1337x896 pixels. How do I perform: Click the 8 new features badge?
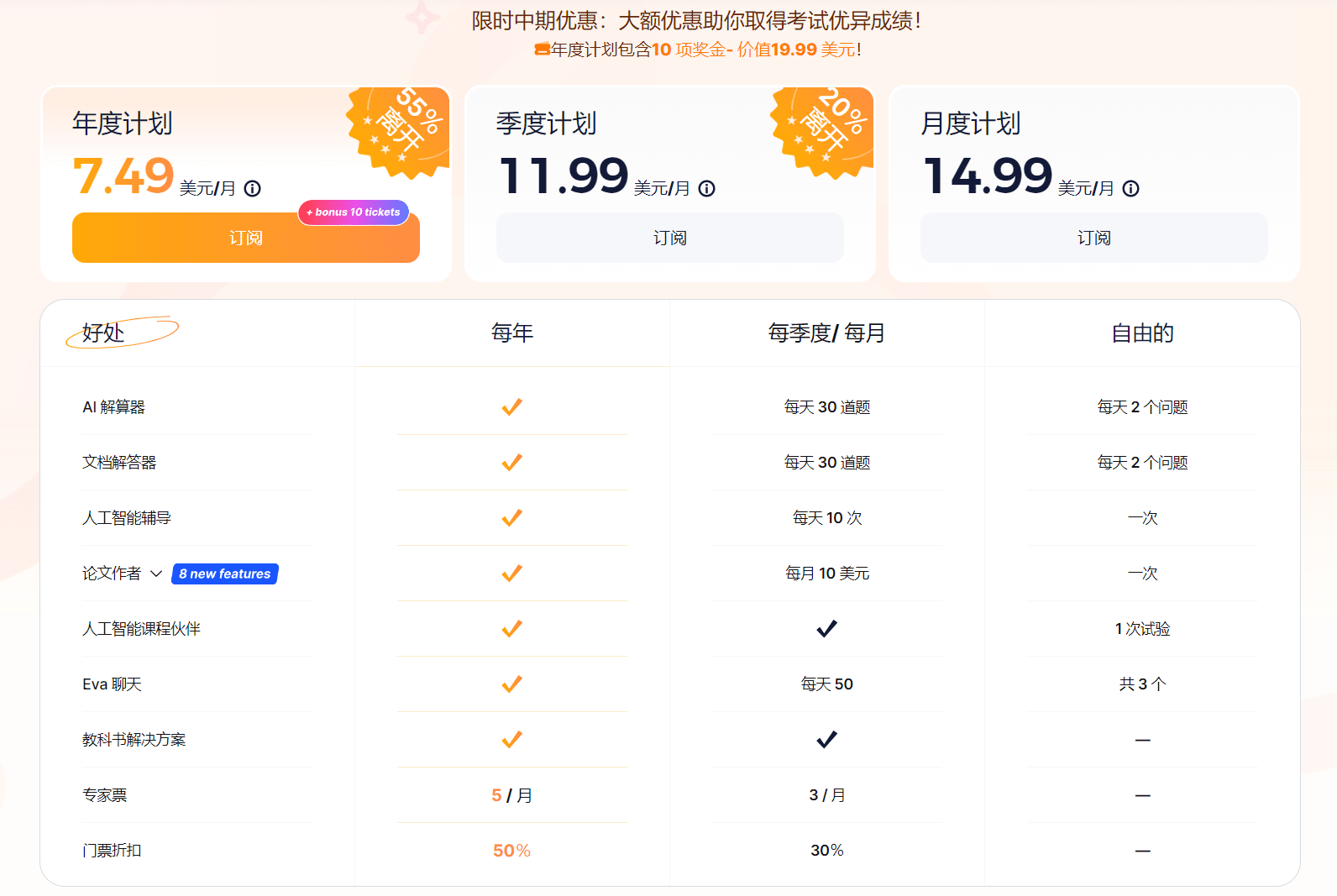tap(225, 574)
